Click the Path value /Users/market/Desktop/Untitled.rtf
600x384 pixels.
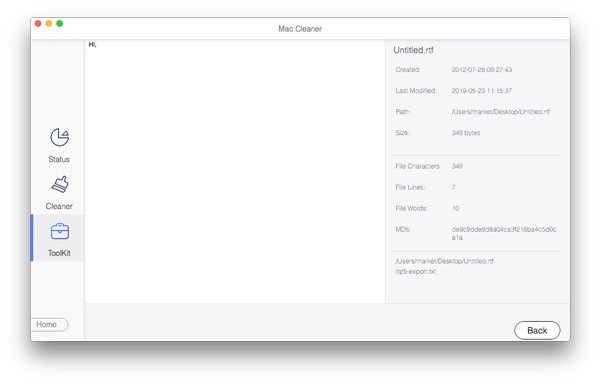[x=501, y=112]
